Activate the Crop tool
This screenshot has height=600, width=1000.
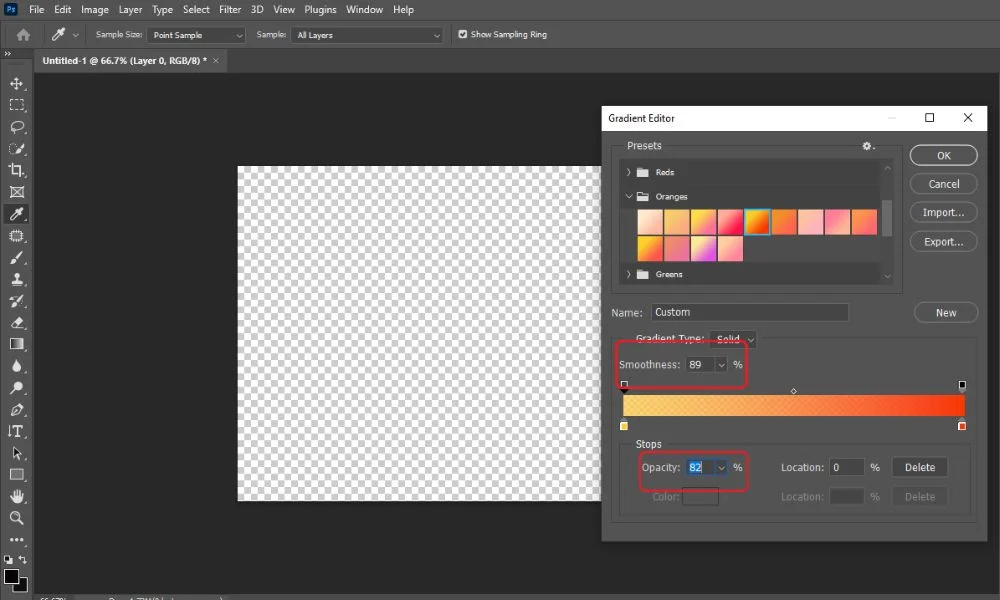point(16,170)
